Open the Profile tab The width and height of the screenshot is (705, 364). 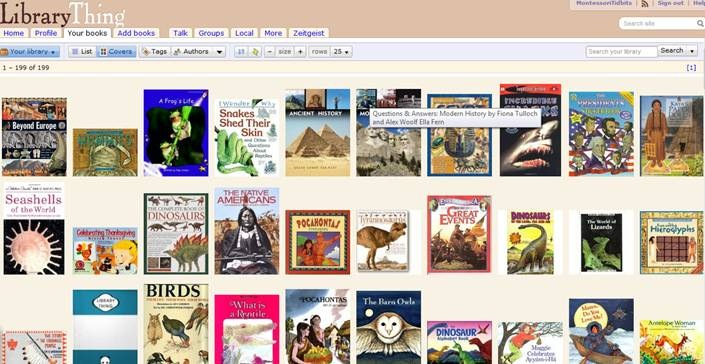[46, 33]
